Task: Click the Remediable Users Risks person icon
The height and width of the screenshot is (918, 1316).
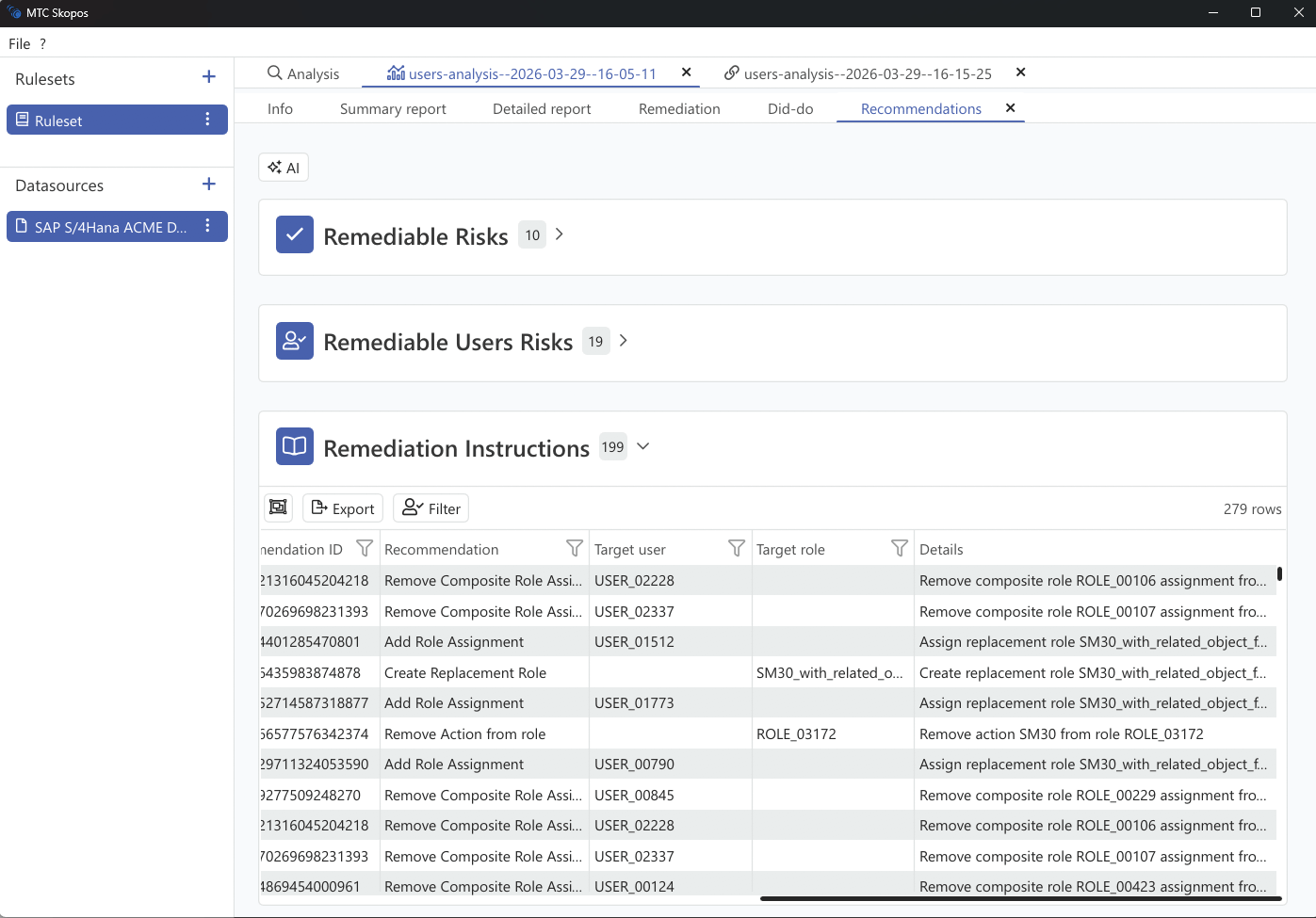Action: pos(294,341)
